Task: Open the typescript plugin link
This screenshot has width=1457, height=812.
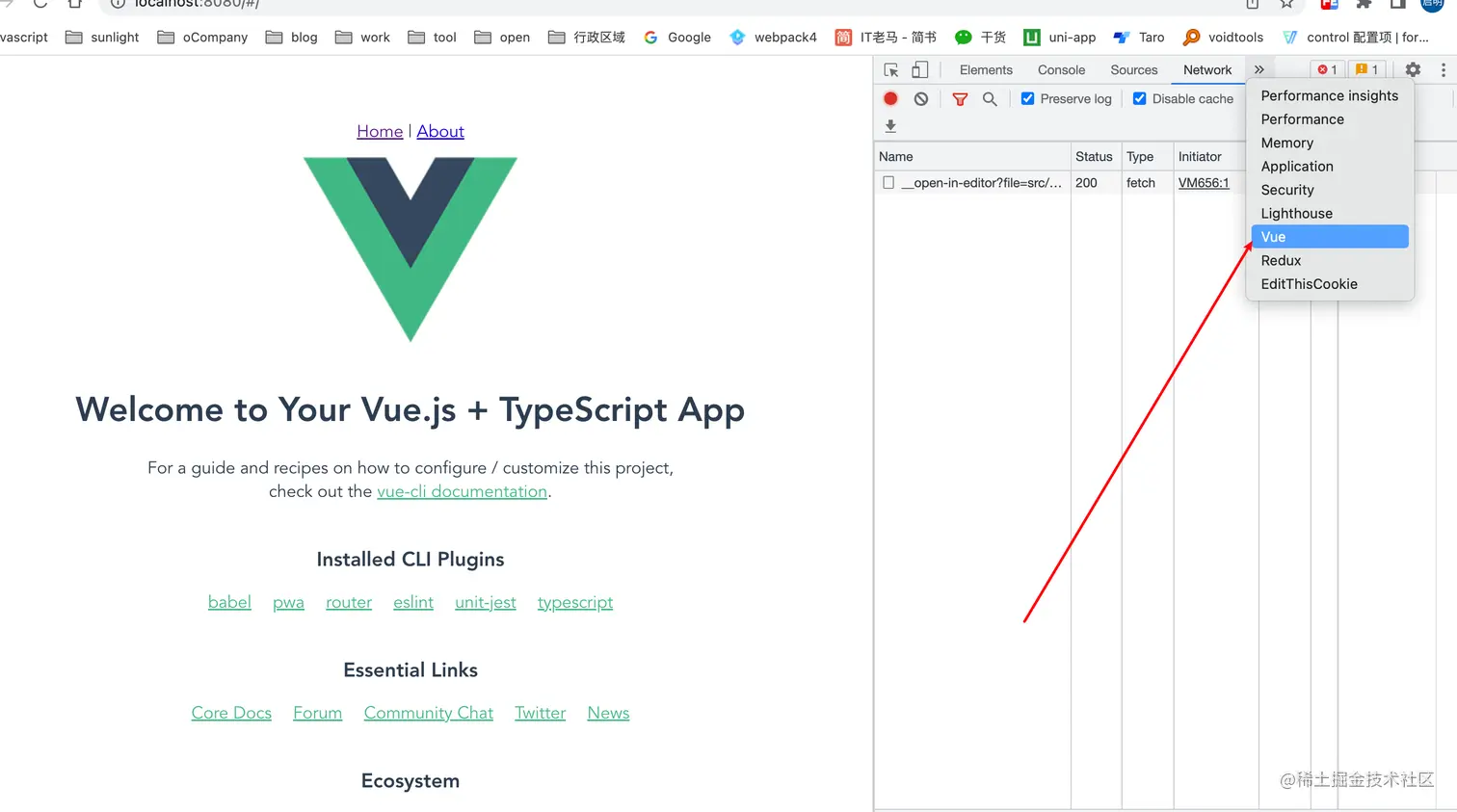Action: pos(575,602)
